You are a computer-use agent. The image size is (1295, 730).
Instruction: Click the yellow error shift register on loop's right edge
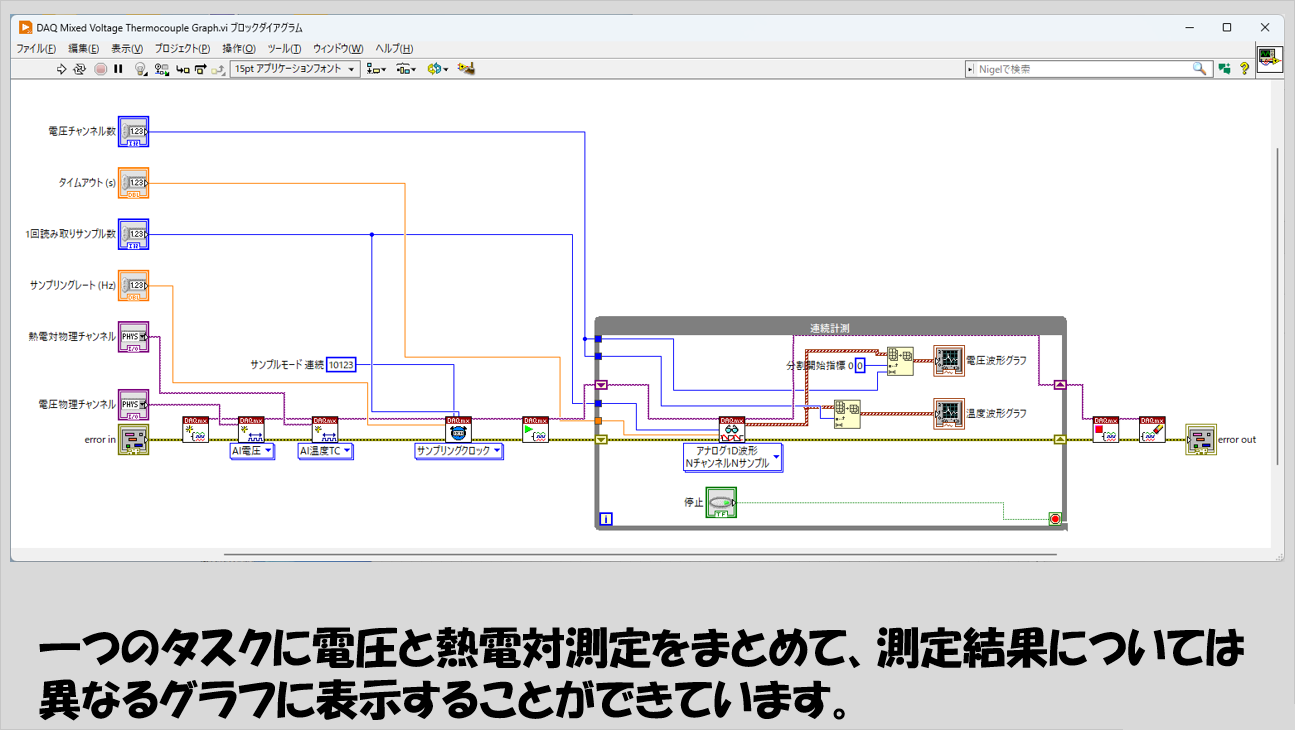[x=1060, y=439]
